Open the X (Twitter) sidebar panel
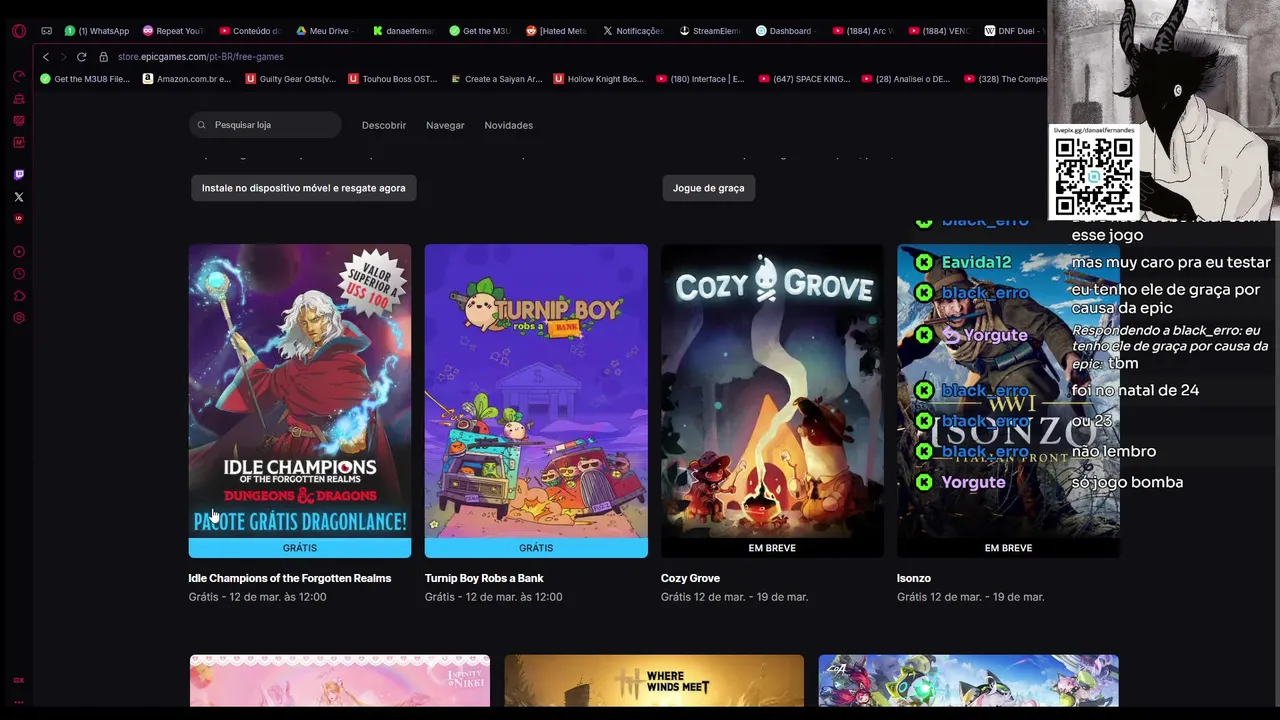 click(19, 197)
